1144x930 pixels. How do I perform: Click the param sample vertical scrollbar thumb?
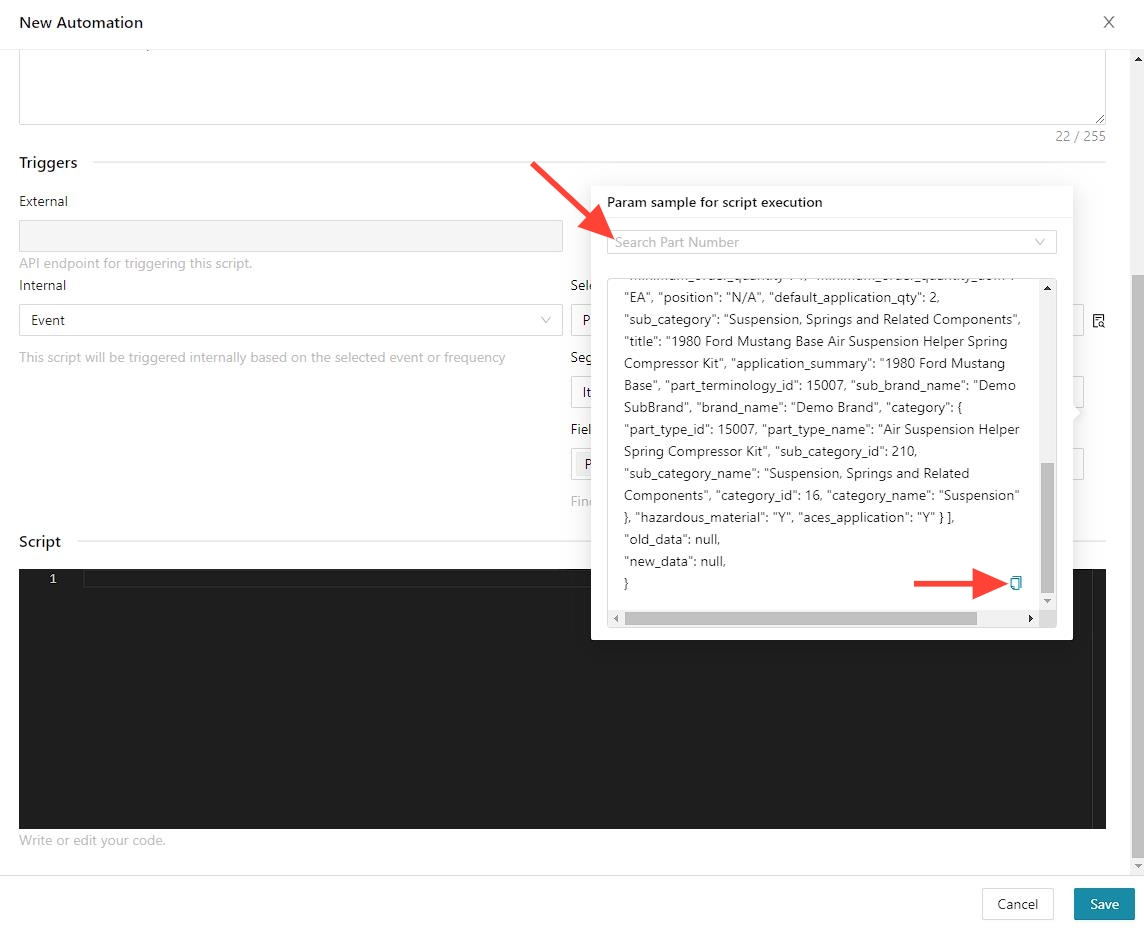tap(1047, 527)
